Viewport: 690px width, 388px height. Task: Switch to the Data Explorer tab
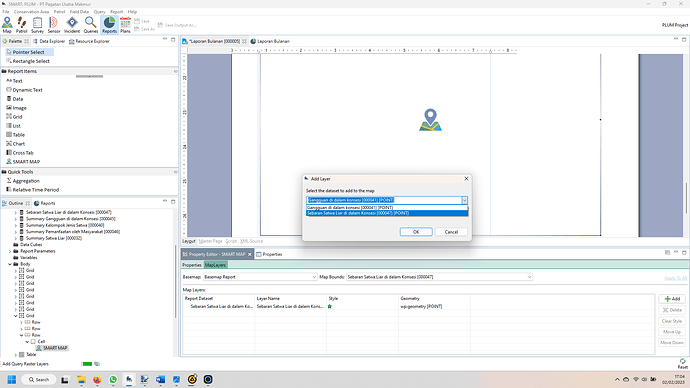(49, 41)
